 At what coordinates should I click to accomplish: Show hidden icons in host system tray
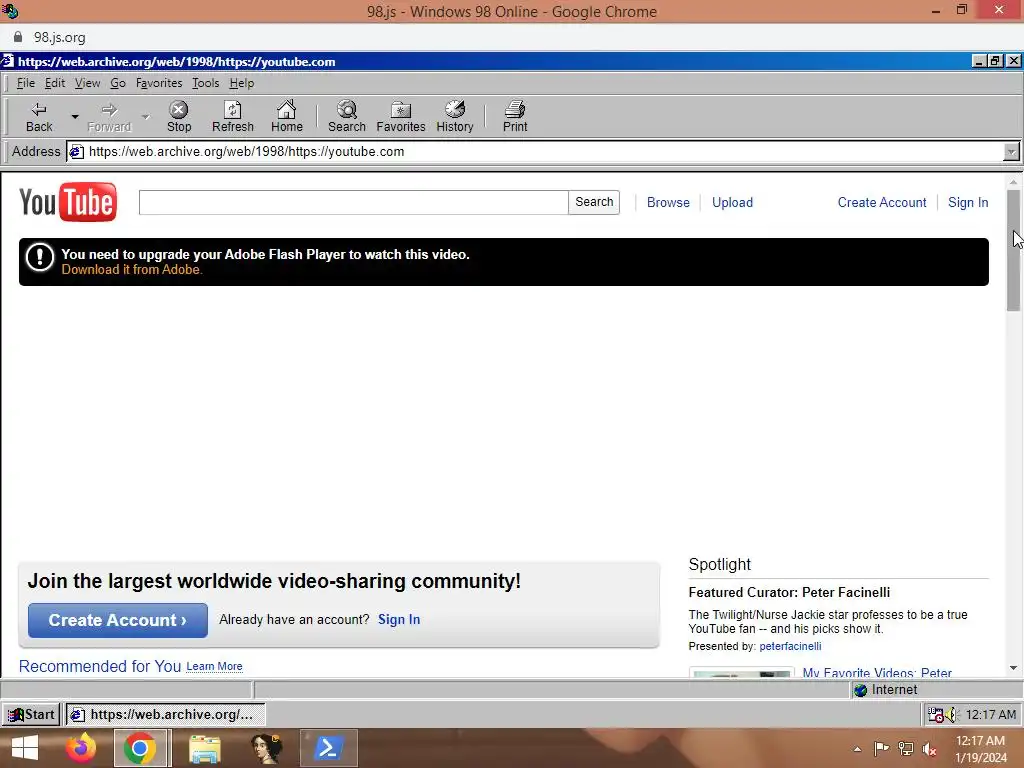[x=857, y=749]
